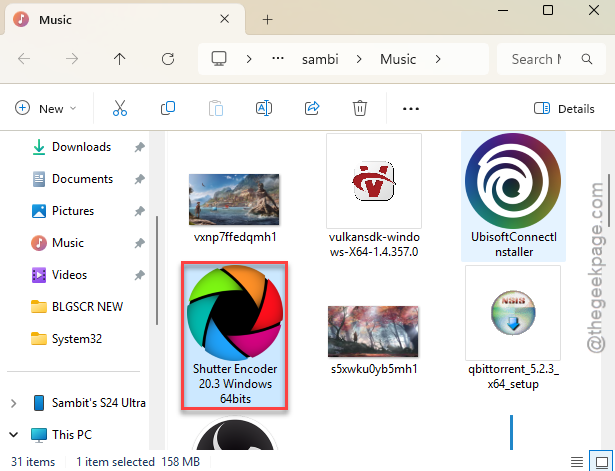The image size is (615, 471).
Task: Select the sambi breadcrumb folder
Action: coord(320,59)
